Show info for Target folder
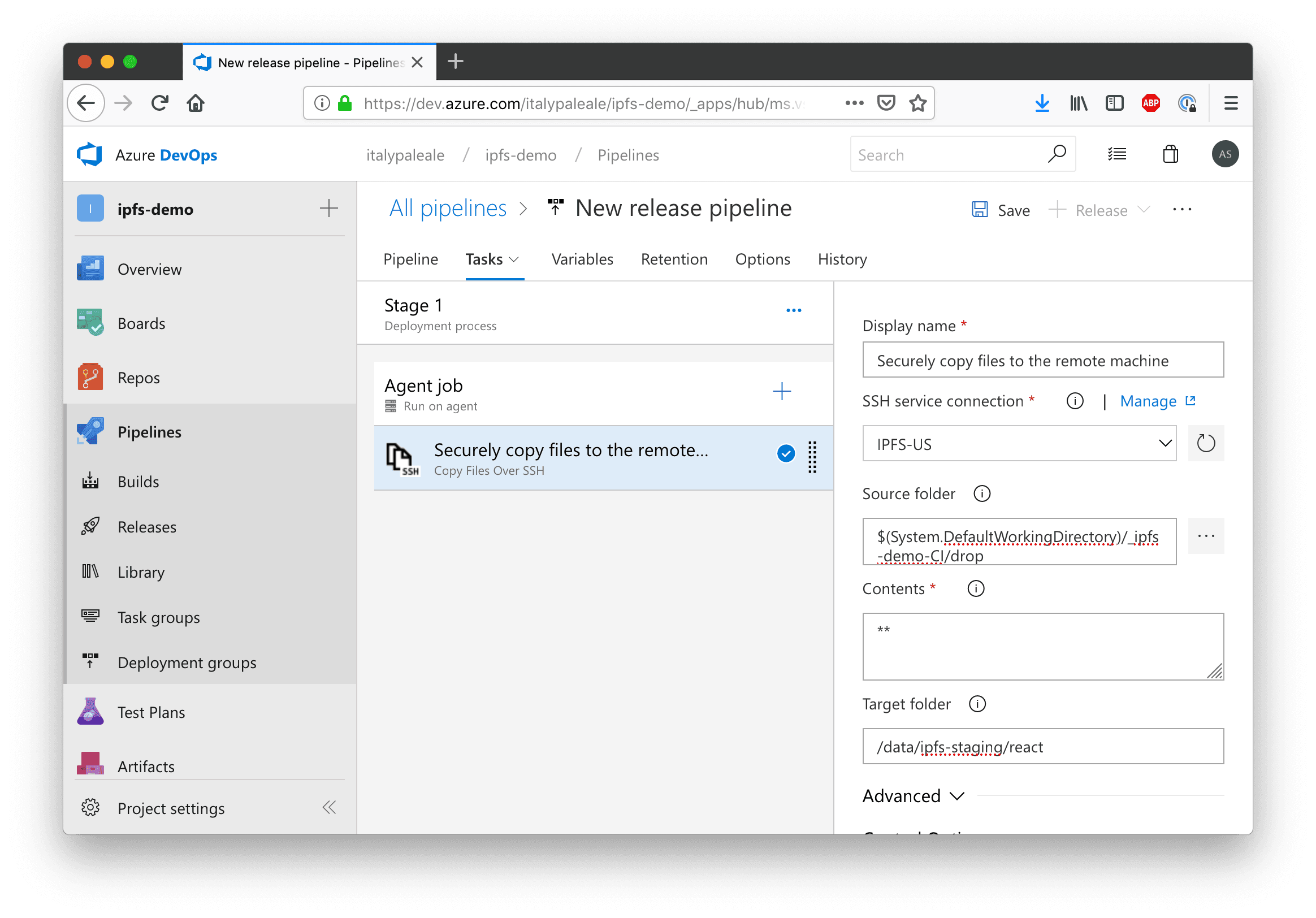 [x=977, y=704]
